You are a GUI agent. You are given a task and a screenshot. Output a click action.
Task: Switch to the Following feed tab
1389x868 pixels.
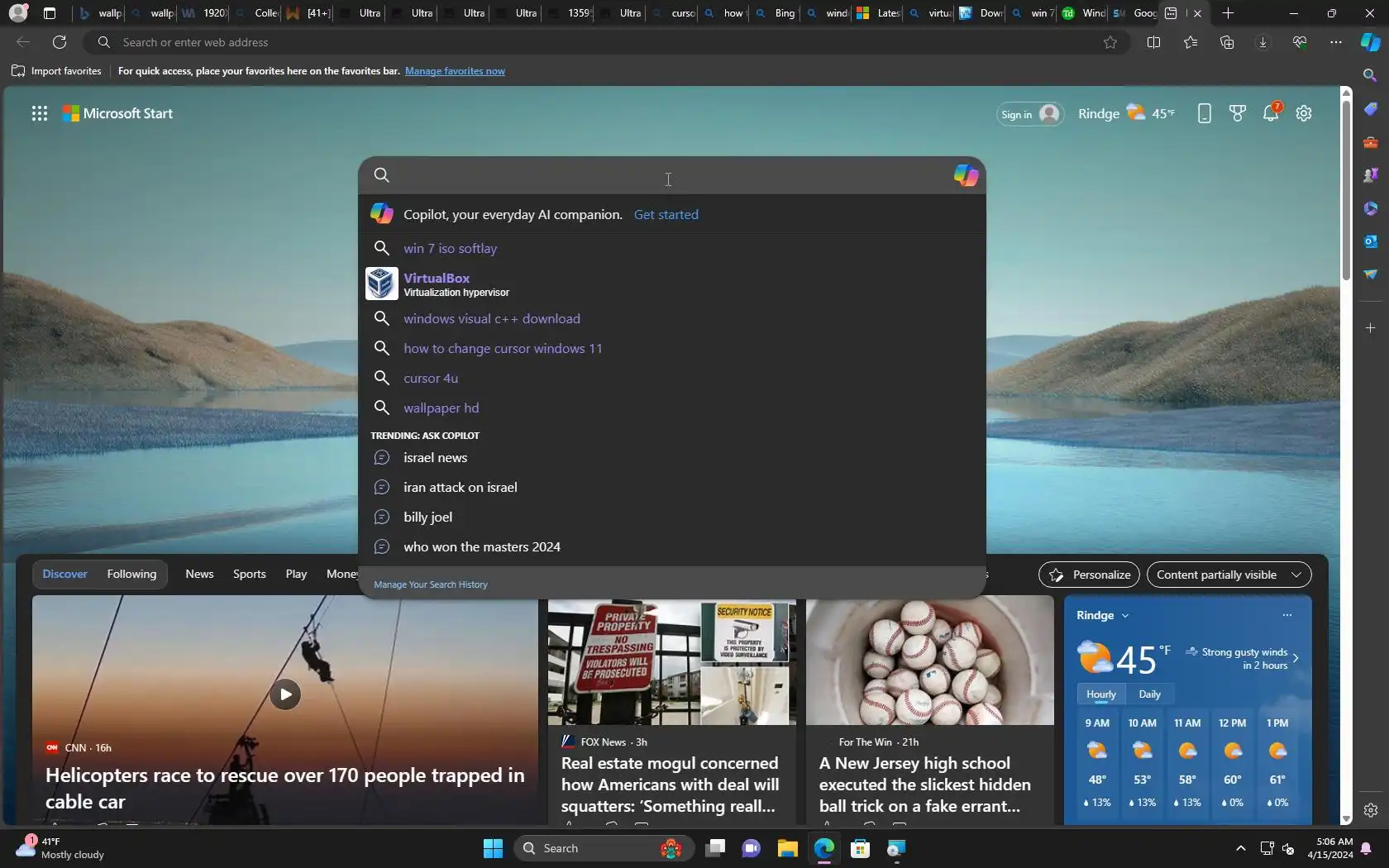(131, 574)
